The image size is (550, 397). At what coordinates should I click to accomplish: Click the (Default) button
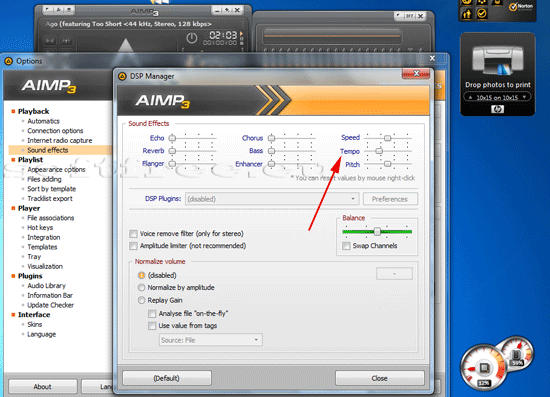pos(167,378)
